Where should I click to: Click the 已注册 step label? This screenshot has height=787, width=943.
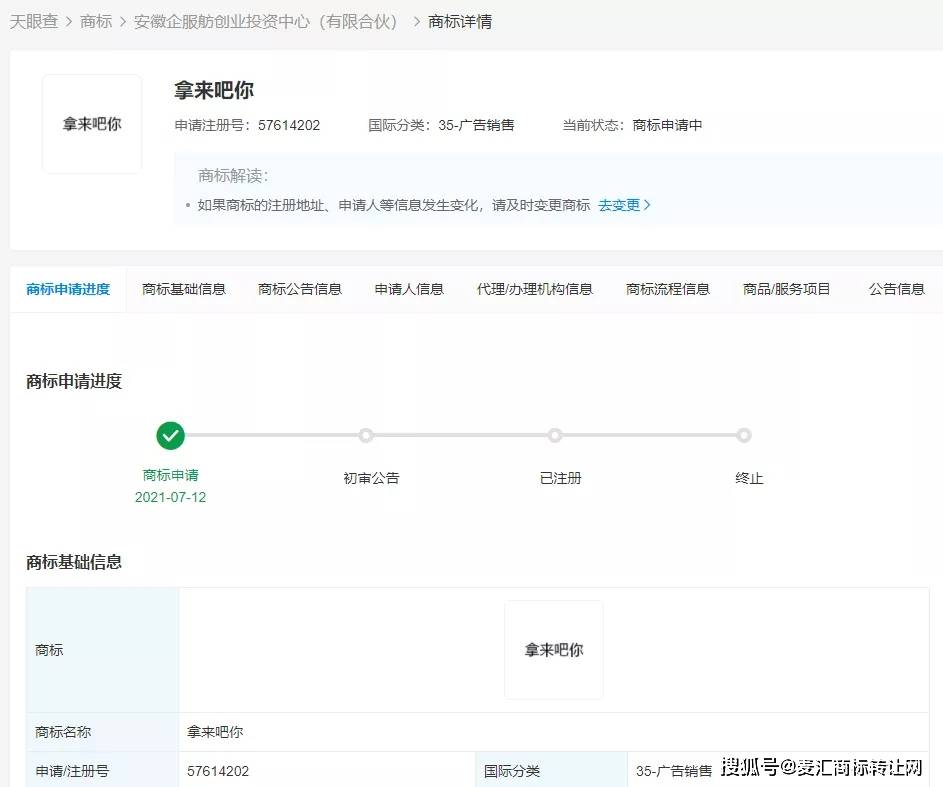pyautogui.click(x=561, y=478)
